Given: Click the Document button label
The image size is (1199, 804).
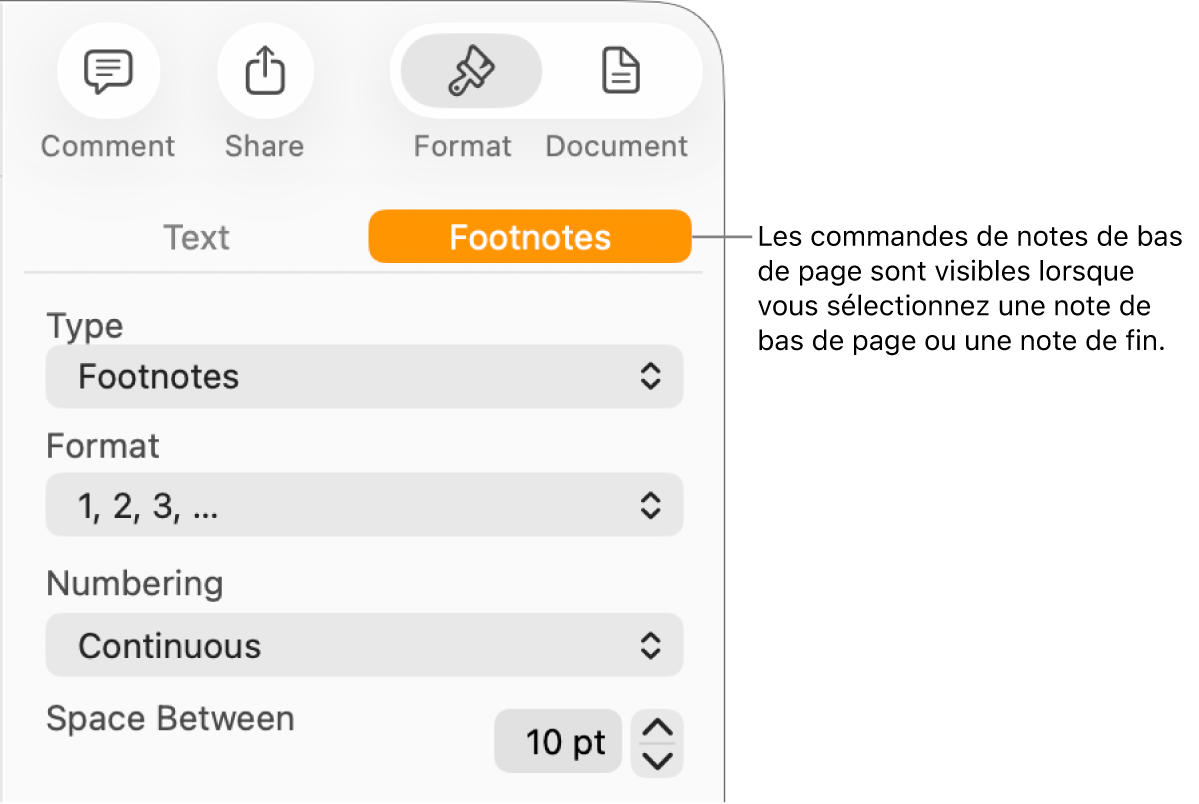Looking at the screenshot, I should [616, 145].
